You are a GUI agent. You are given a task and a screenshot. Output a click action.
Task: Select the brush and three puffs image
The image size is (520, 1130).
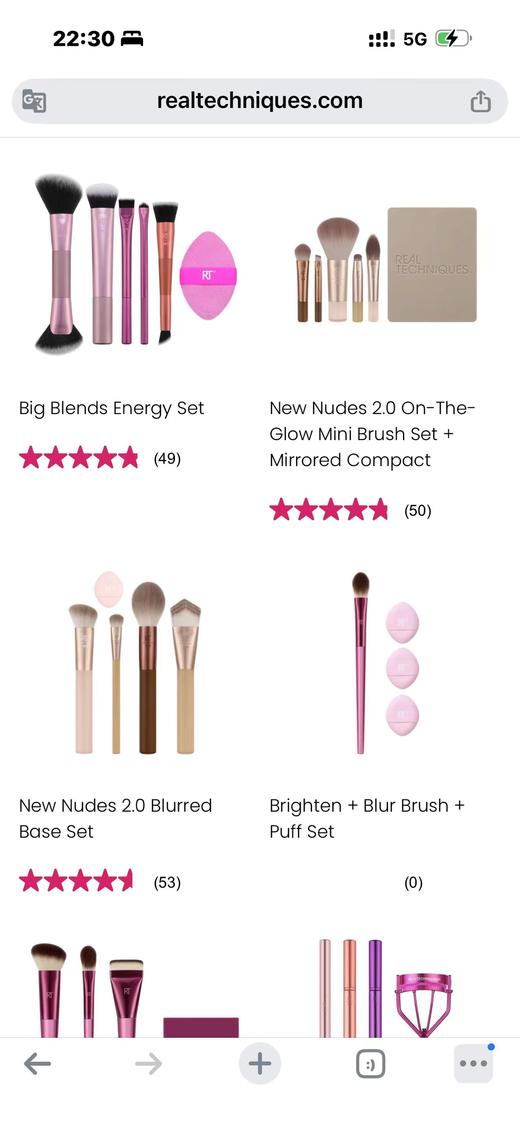385,663
